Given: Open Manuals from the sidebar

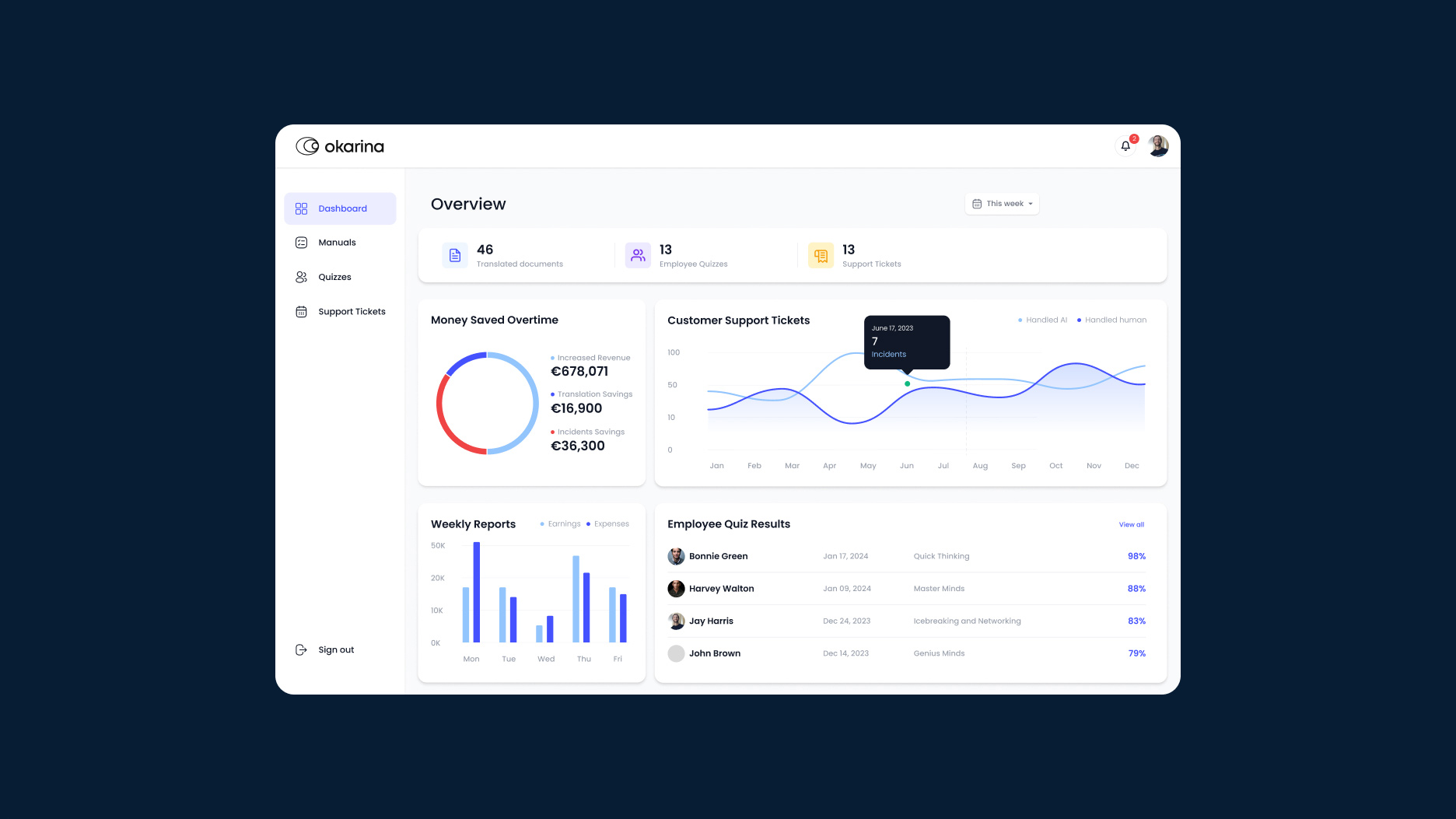Looking at the screenshot, I should click(337, 243).
